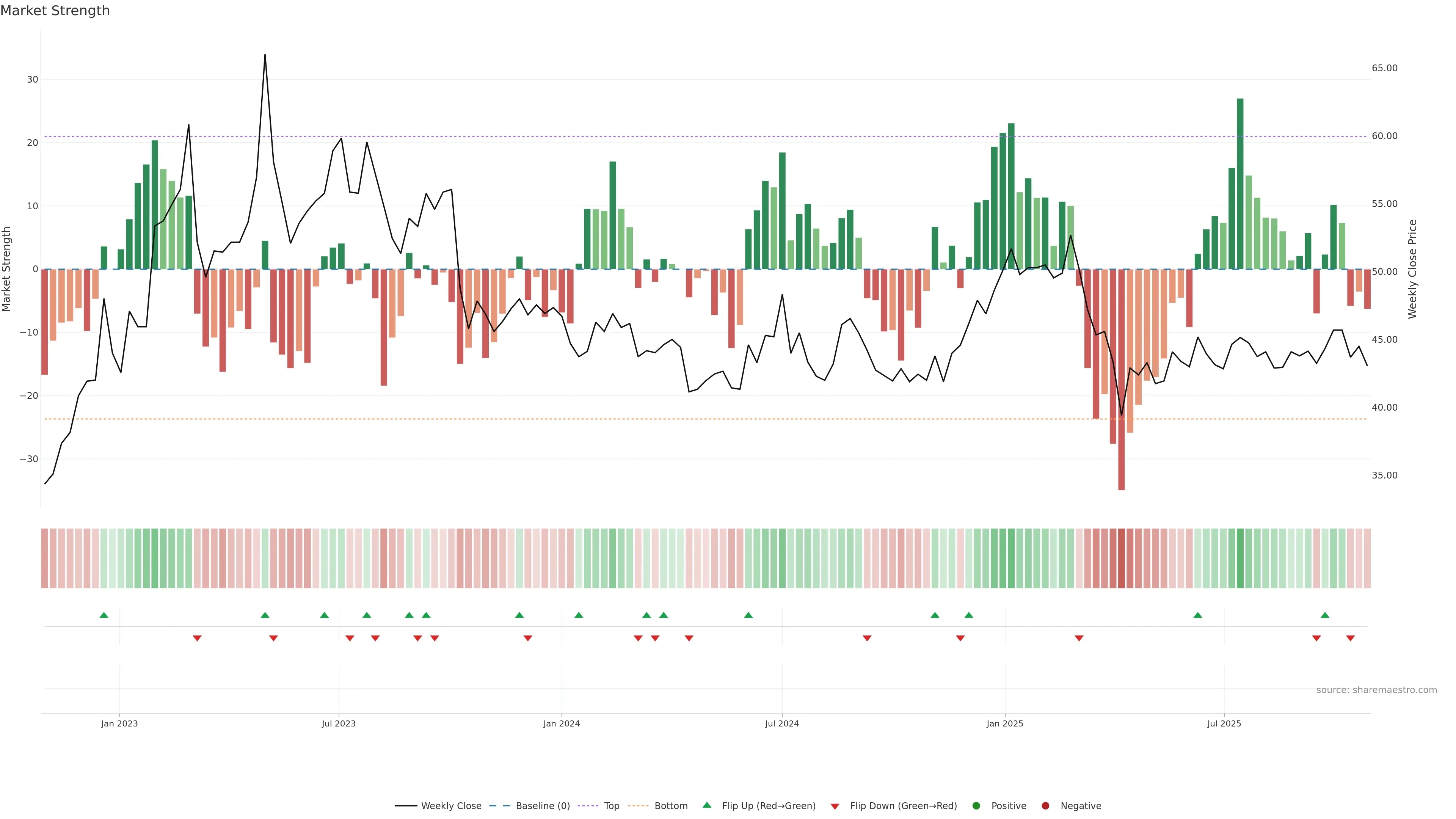Click Flip Down red triangle legend icon

point(835,806)
